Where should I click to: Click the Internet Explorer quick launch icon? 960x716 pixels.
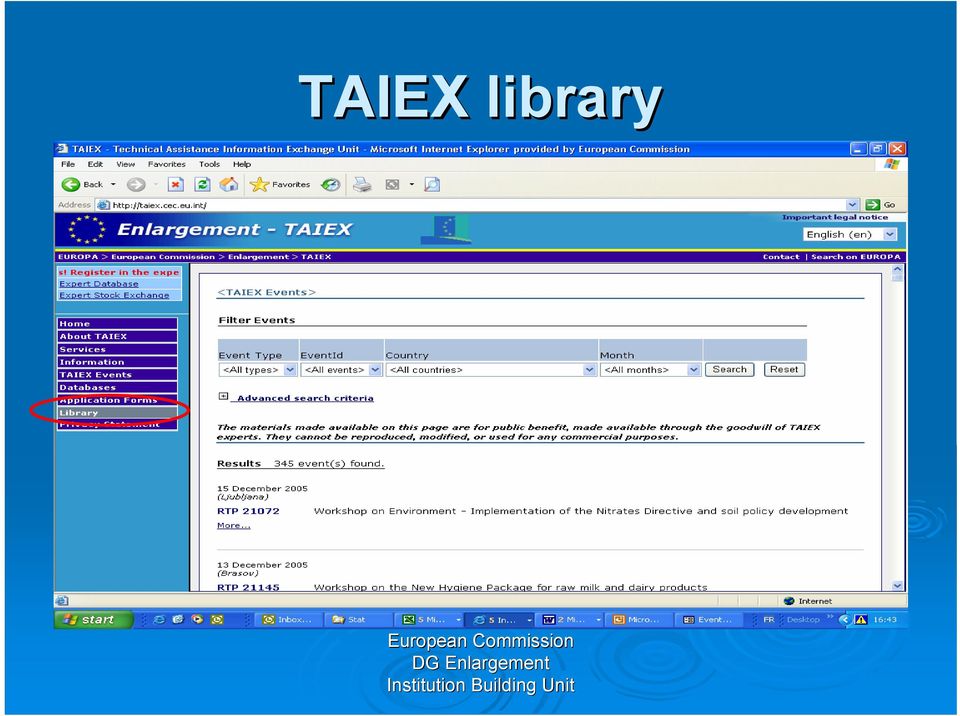159,620
